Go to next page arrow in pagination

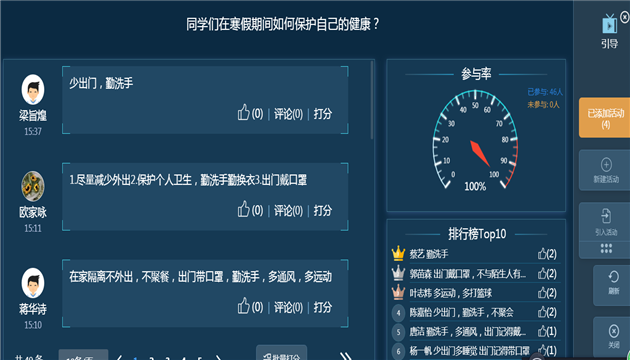coord(219,358)
